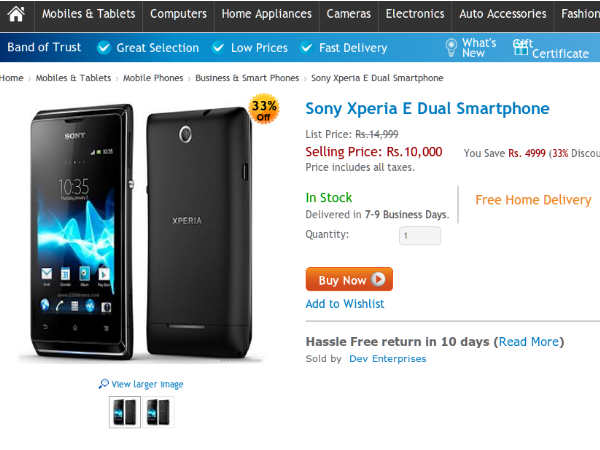Click the magnifier icon beside View larger image
The height and width of the screenshot is (450, 600).
104,384
